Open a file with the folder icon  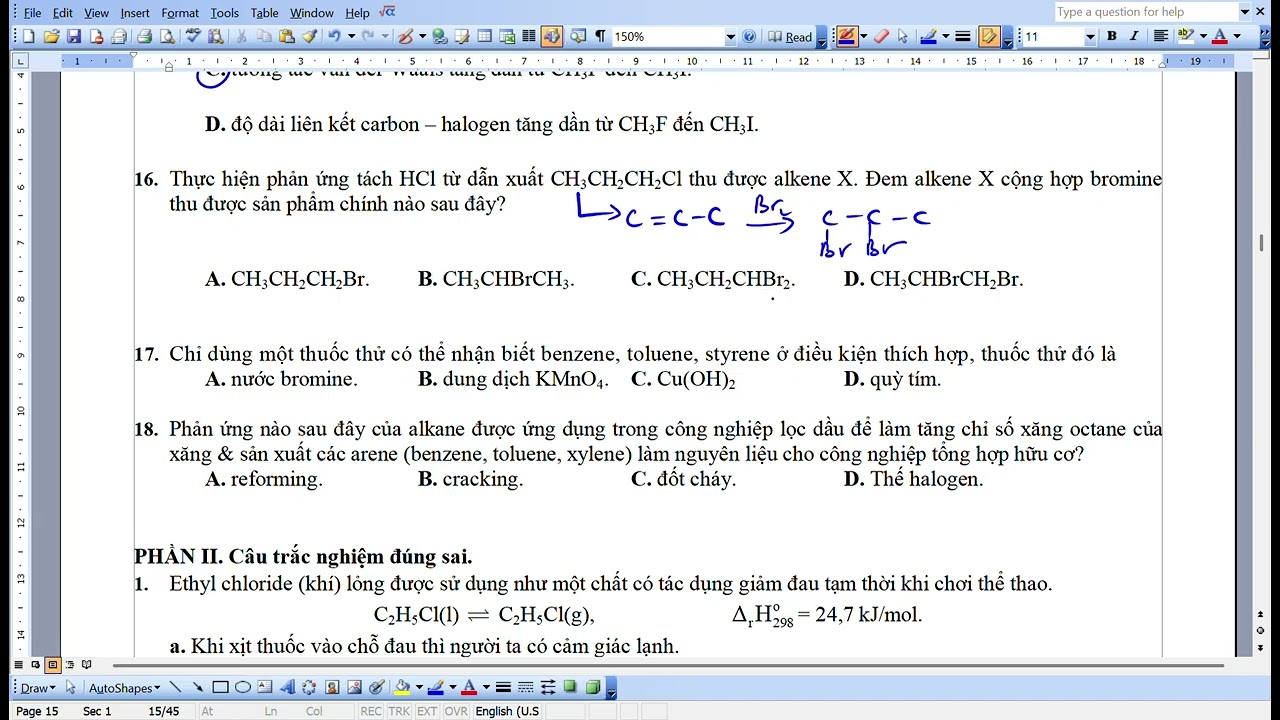click(51, 37)
